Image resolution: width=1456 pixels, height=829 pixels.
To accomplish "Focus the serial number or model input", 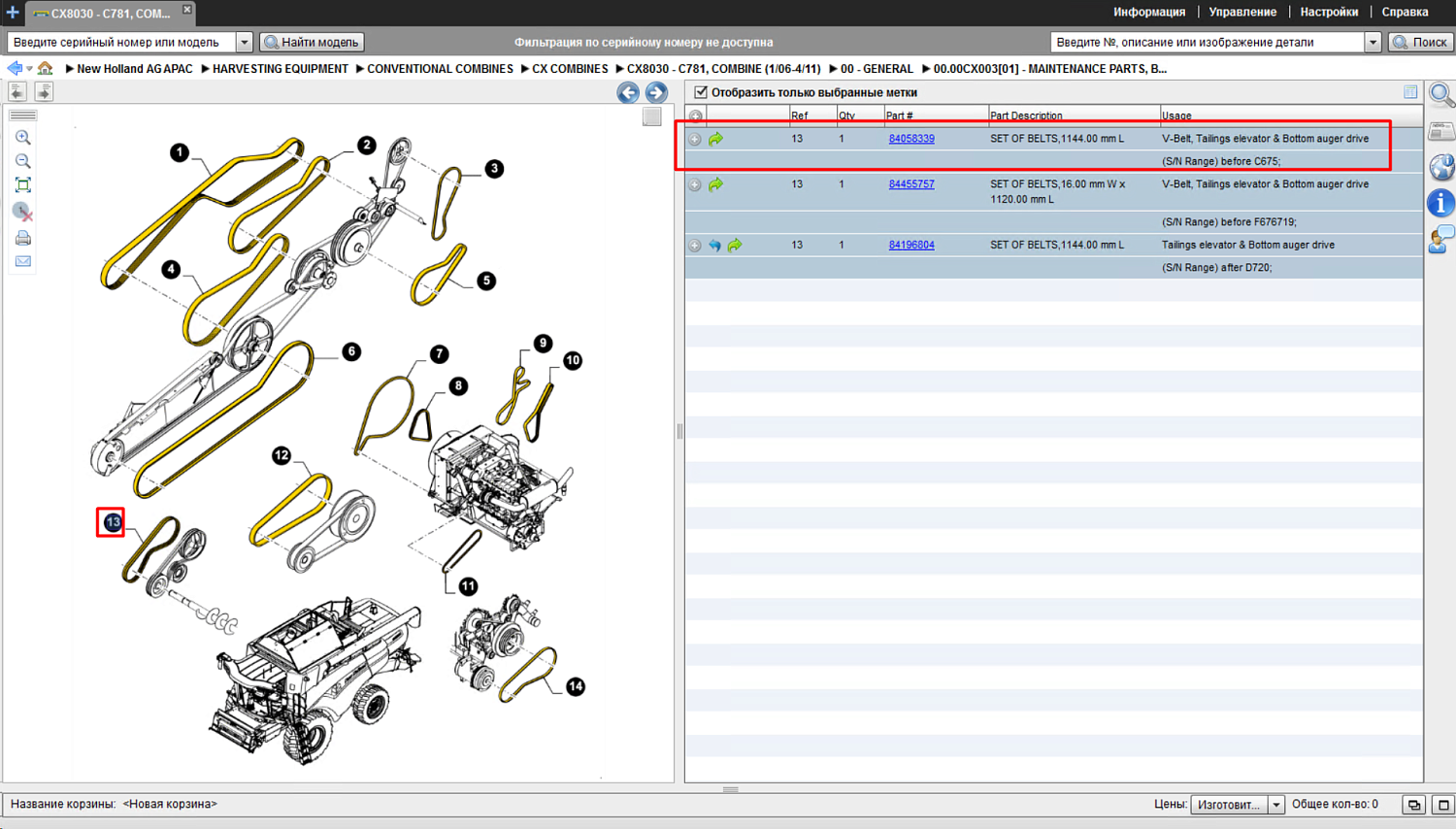I will [x=122, y=43].
